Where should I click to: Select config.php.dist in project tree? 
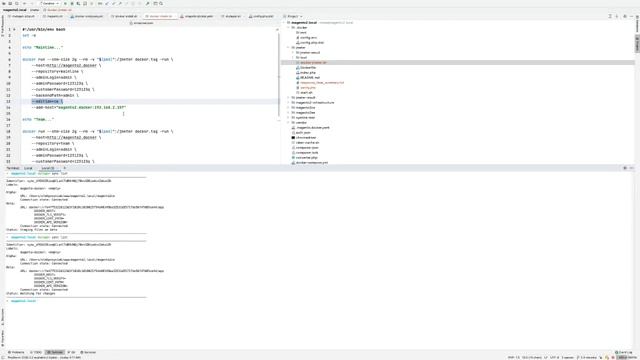point(311,42)
